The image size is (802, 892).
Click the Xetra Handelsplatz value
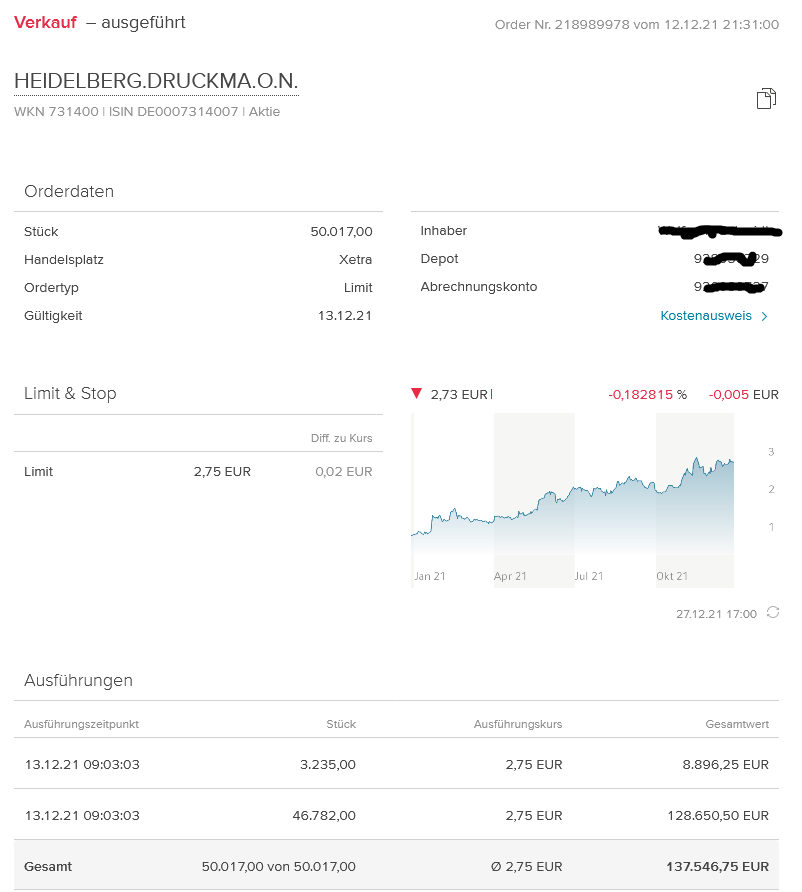pyautogui.click(x=358, y=259)
